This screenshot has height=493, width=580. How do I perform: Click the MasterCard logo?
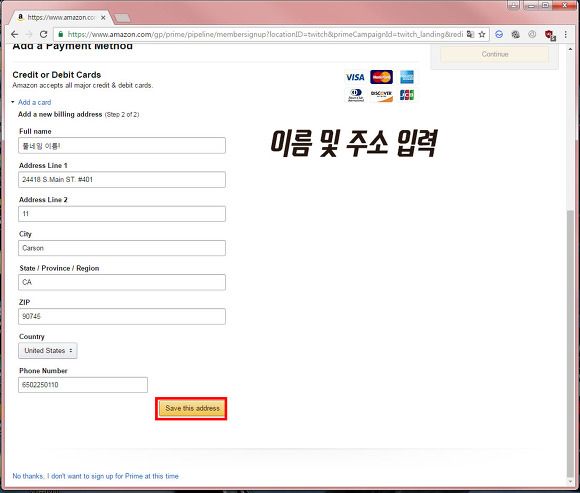click(381, 77)
